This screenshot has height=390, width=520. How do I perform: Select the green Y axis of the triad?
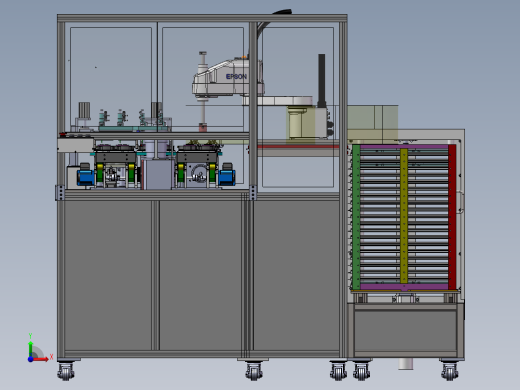point(30,348)
